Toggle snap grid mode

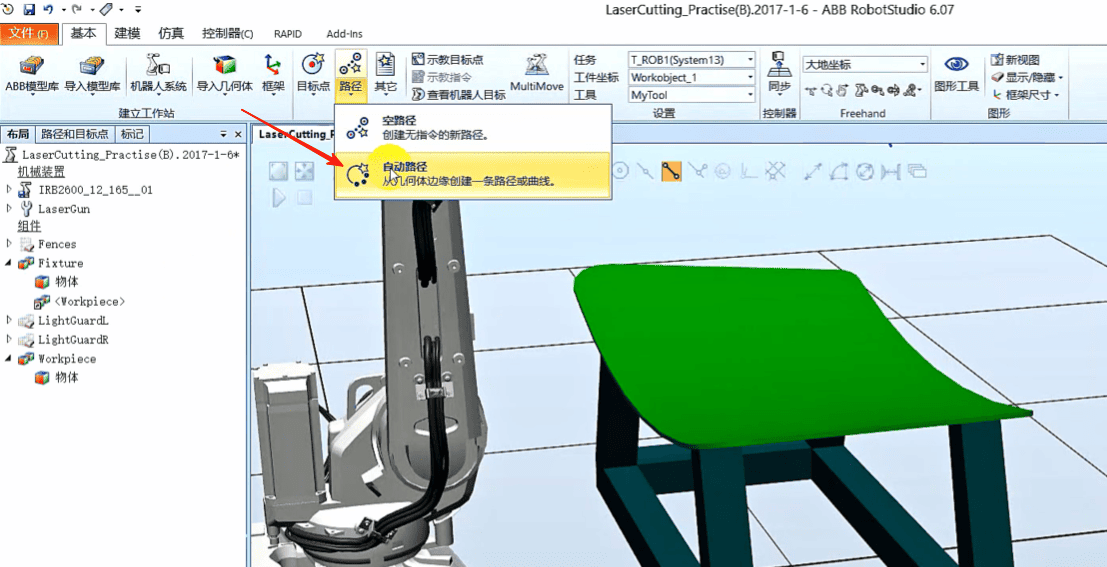coord(775,171)
